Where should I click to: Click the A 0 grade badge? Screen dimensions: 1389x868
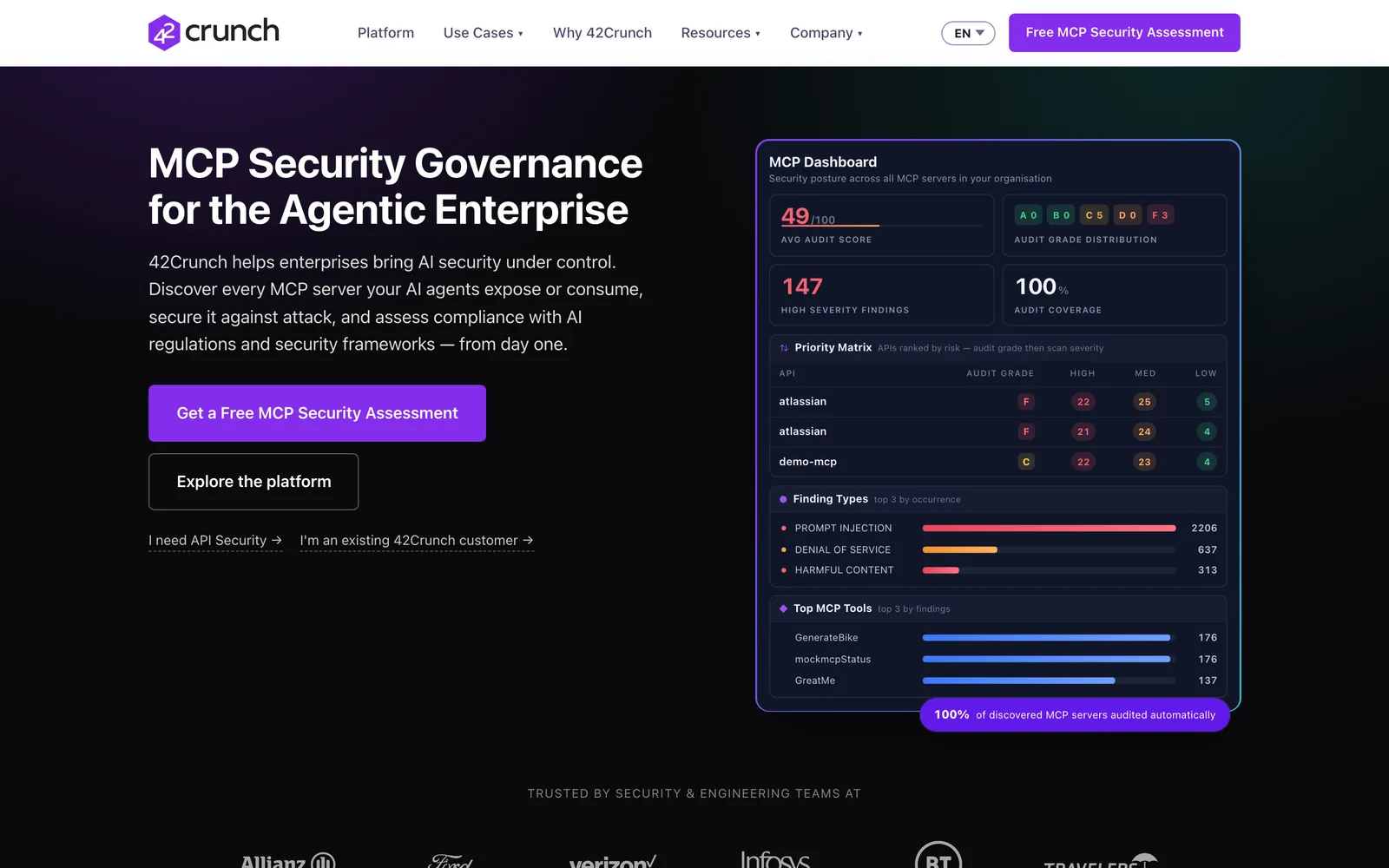pyautogui.click(x=1029, y=215)
